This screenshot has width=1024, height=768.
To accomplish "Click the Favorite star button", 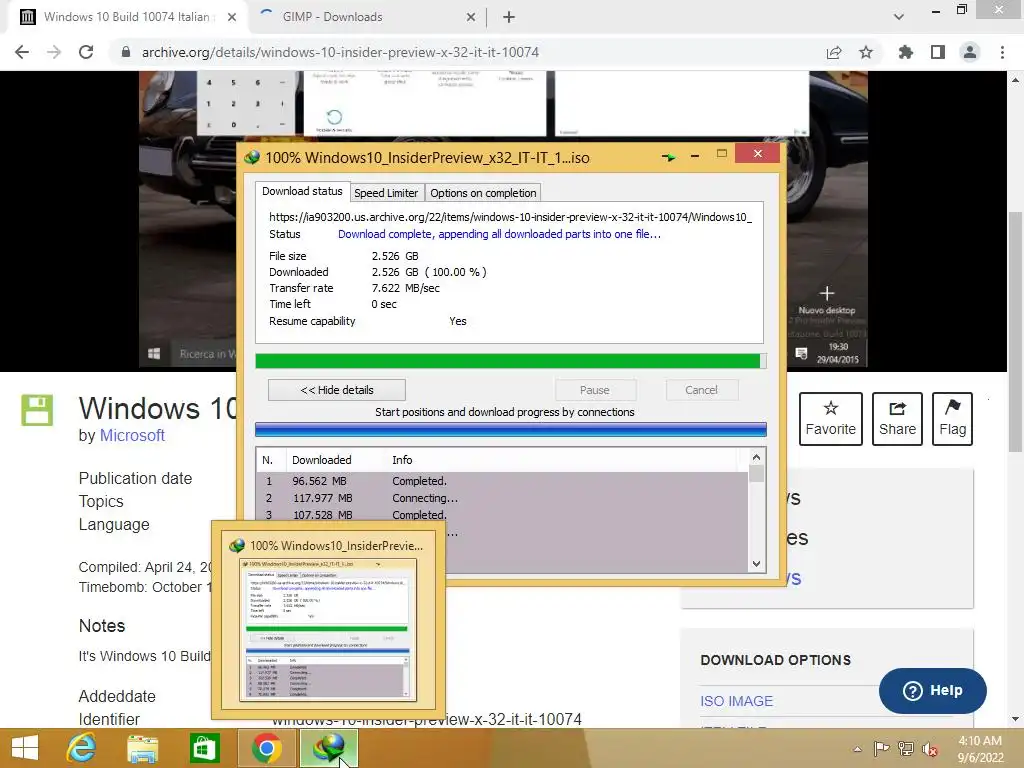I will (831, 419).
